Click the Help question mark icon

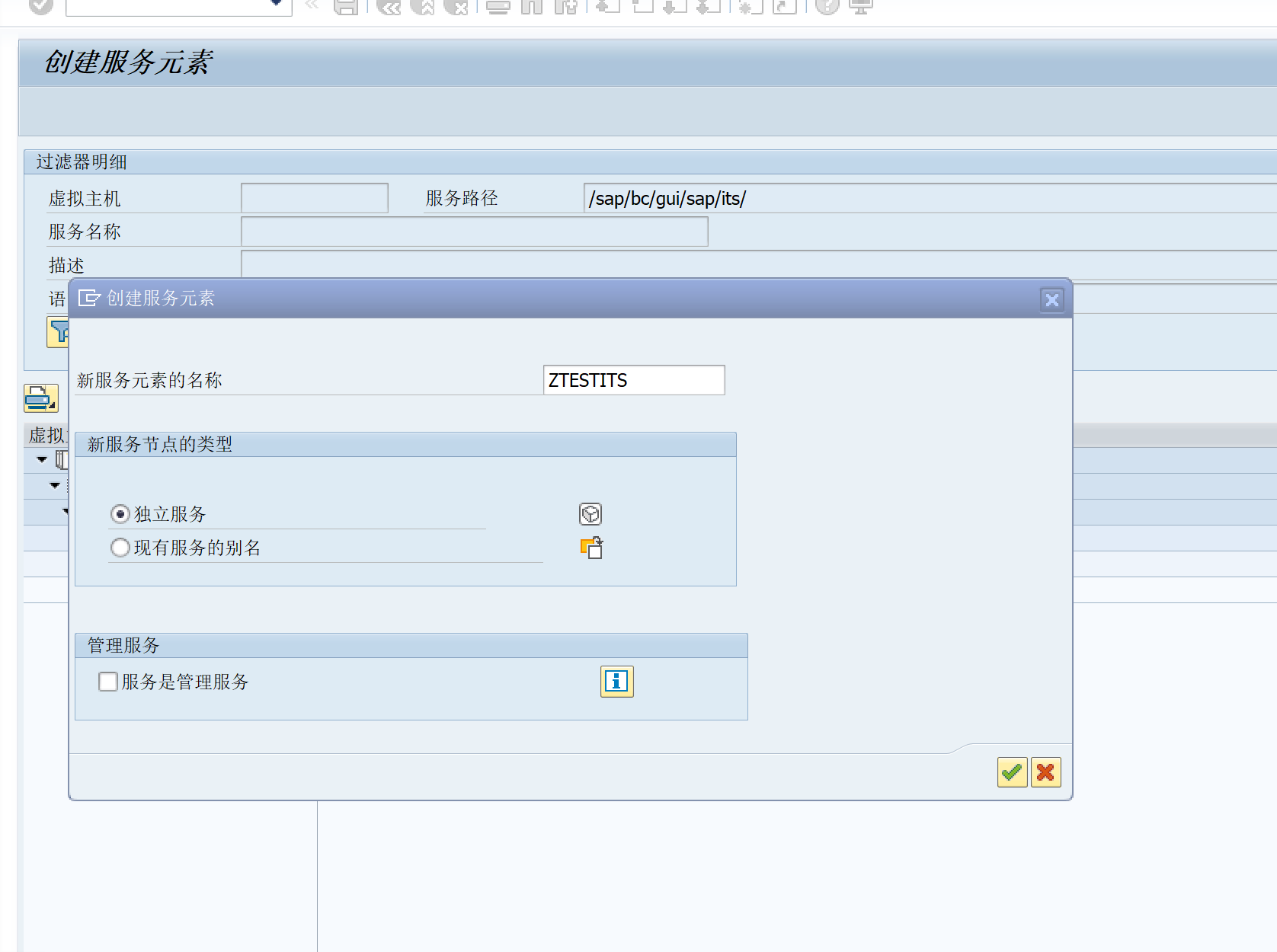827,6
